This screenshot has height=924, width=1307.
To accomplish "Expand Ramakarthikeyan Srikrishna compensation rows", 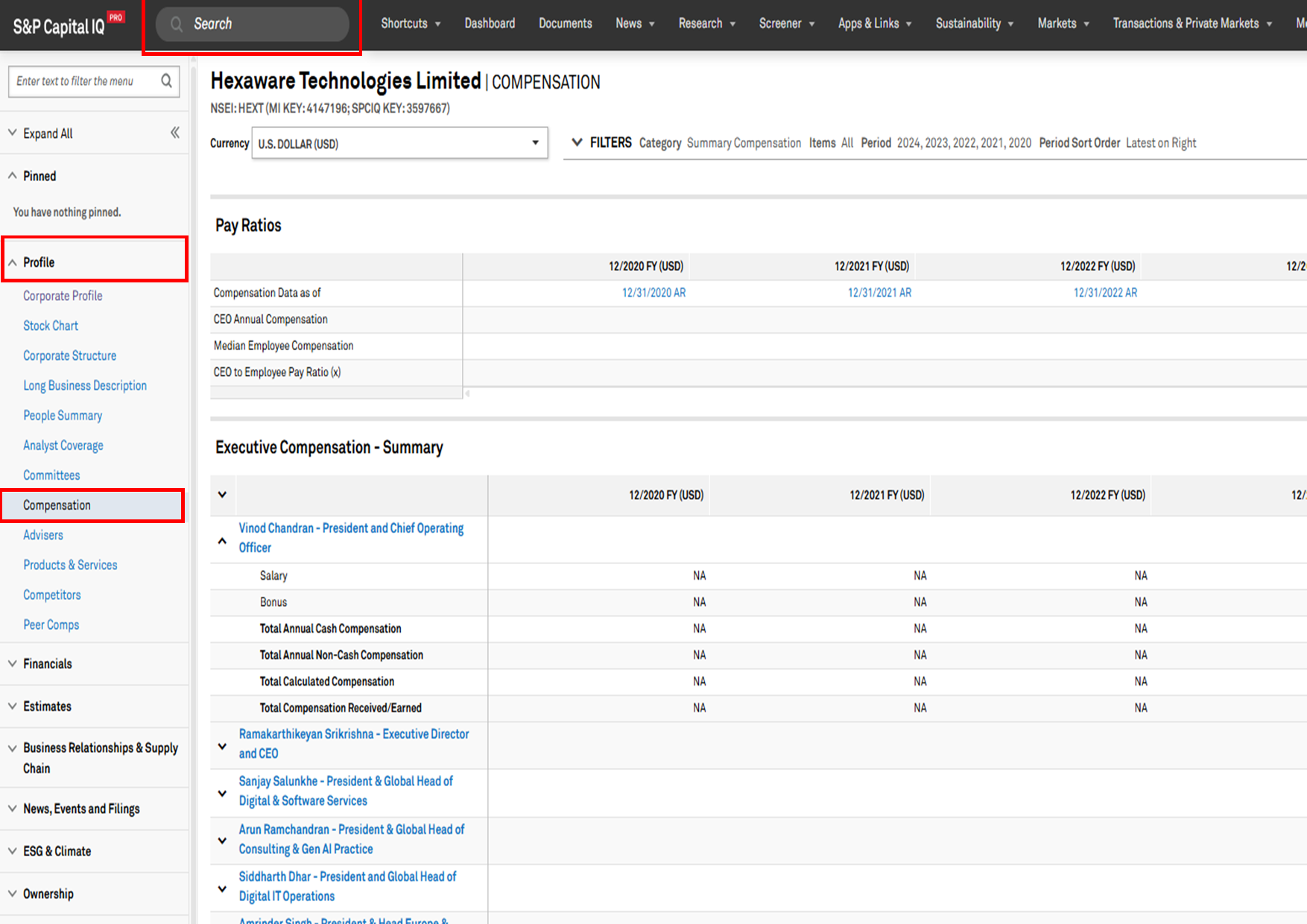I will [x=222, y=746].
